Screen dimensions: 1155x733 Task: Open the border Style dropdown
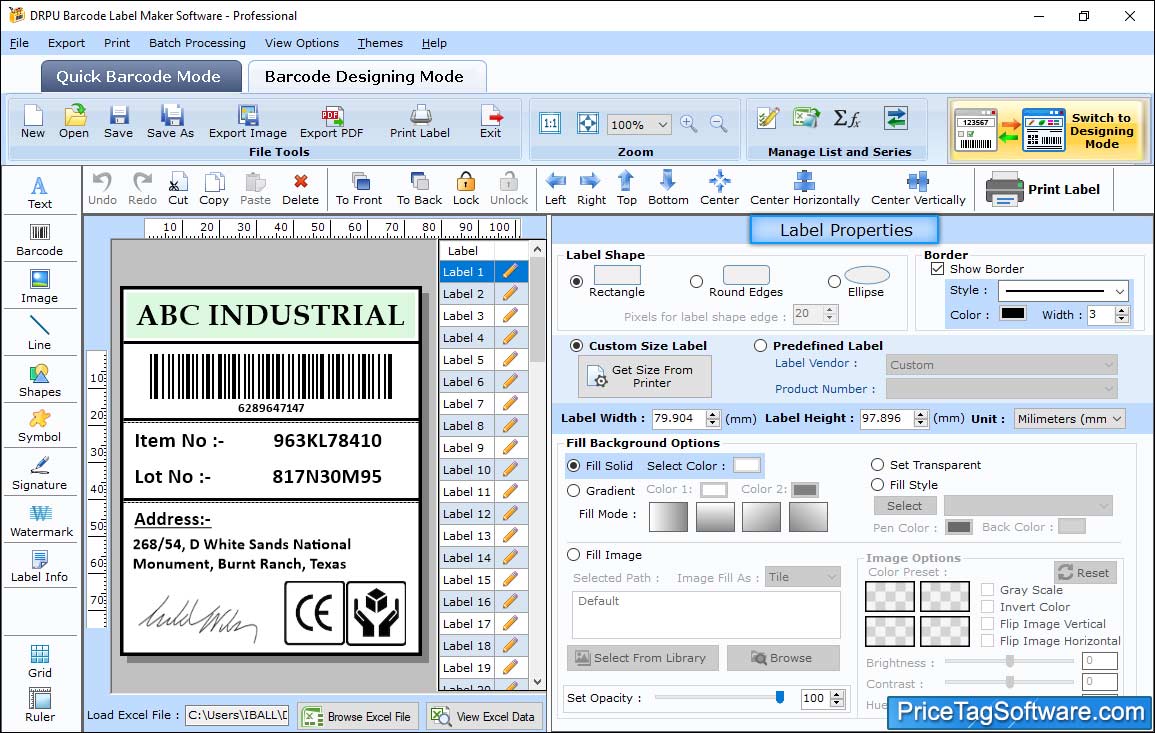[1064, 291]
